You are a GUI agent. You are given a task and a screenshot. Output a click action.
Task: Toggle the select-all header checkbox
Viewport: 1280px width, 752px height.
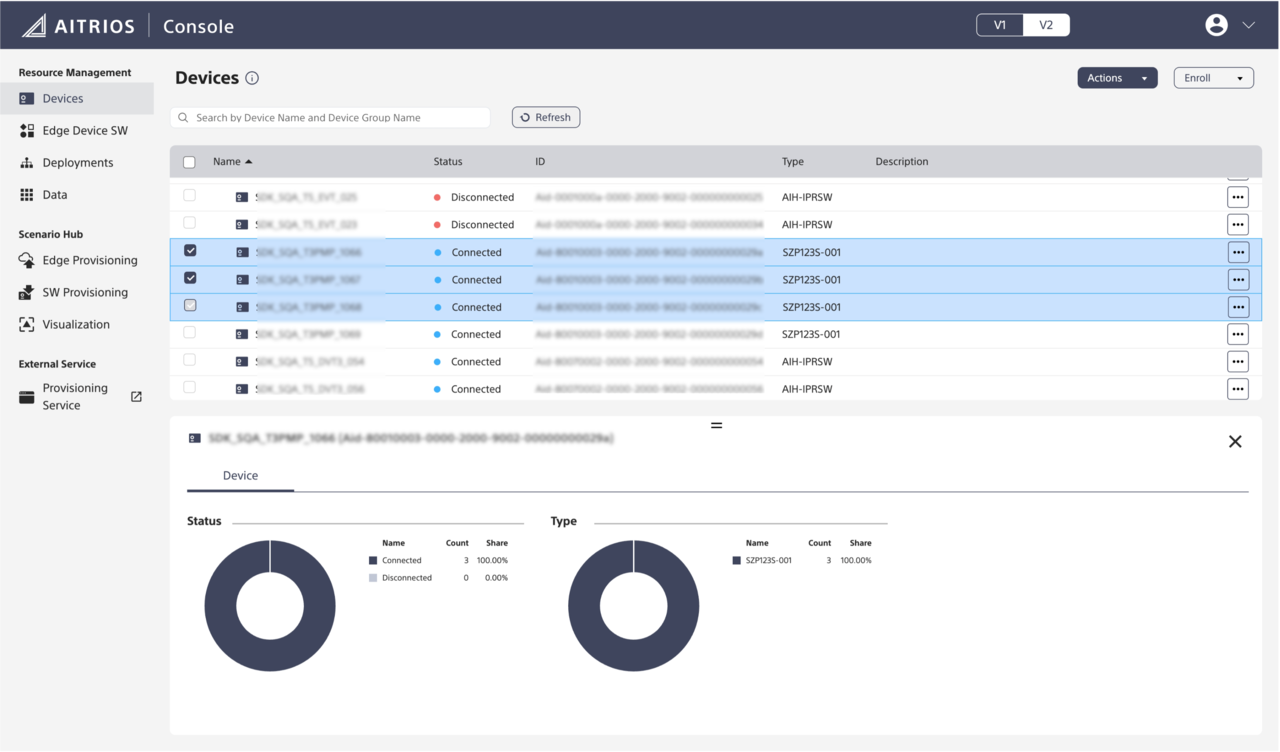tap(189, 162)
